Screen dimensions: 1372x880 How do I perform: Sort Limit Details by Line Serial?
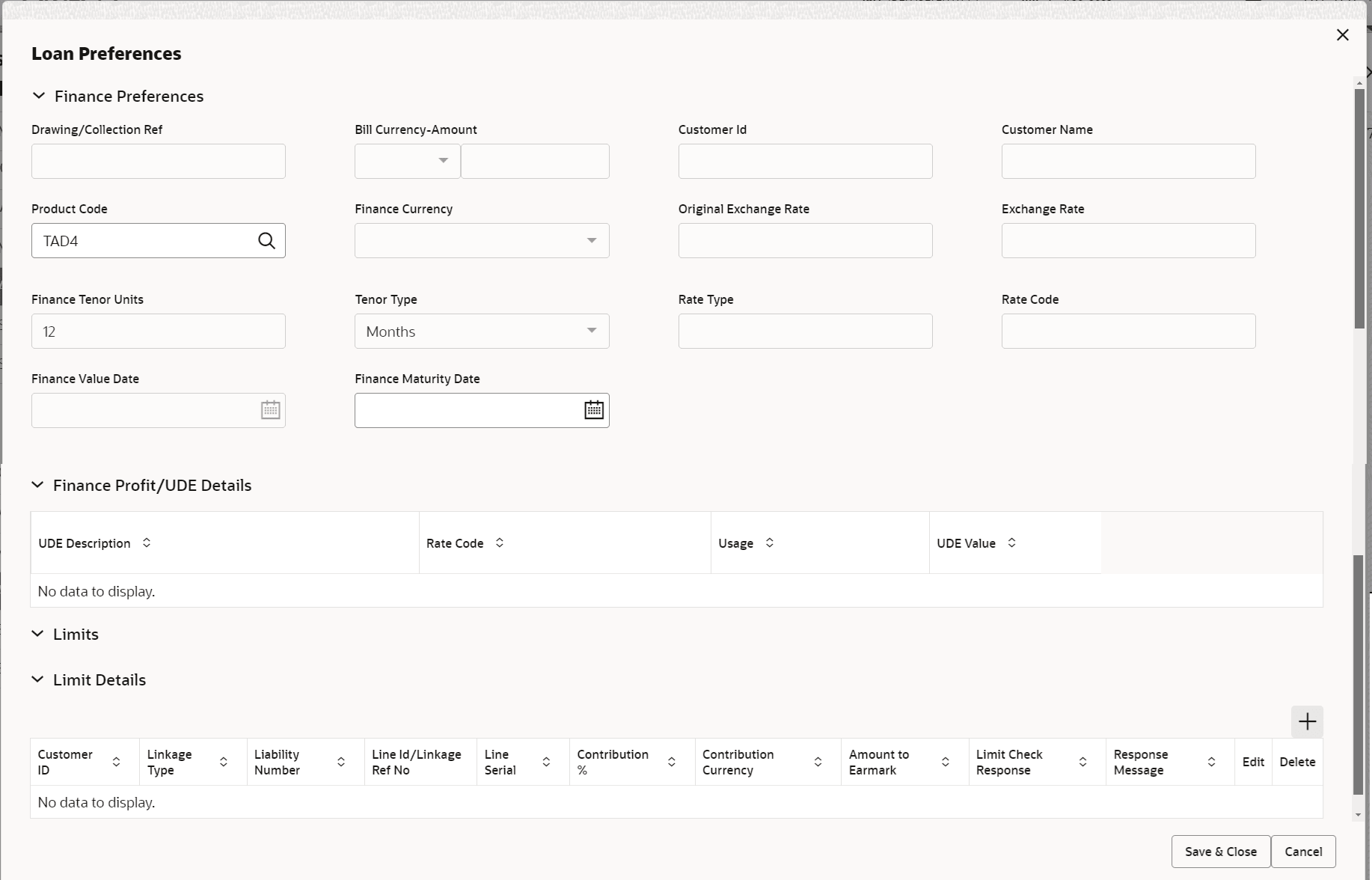(x=546, y=762)
